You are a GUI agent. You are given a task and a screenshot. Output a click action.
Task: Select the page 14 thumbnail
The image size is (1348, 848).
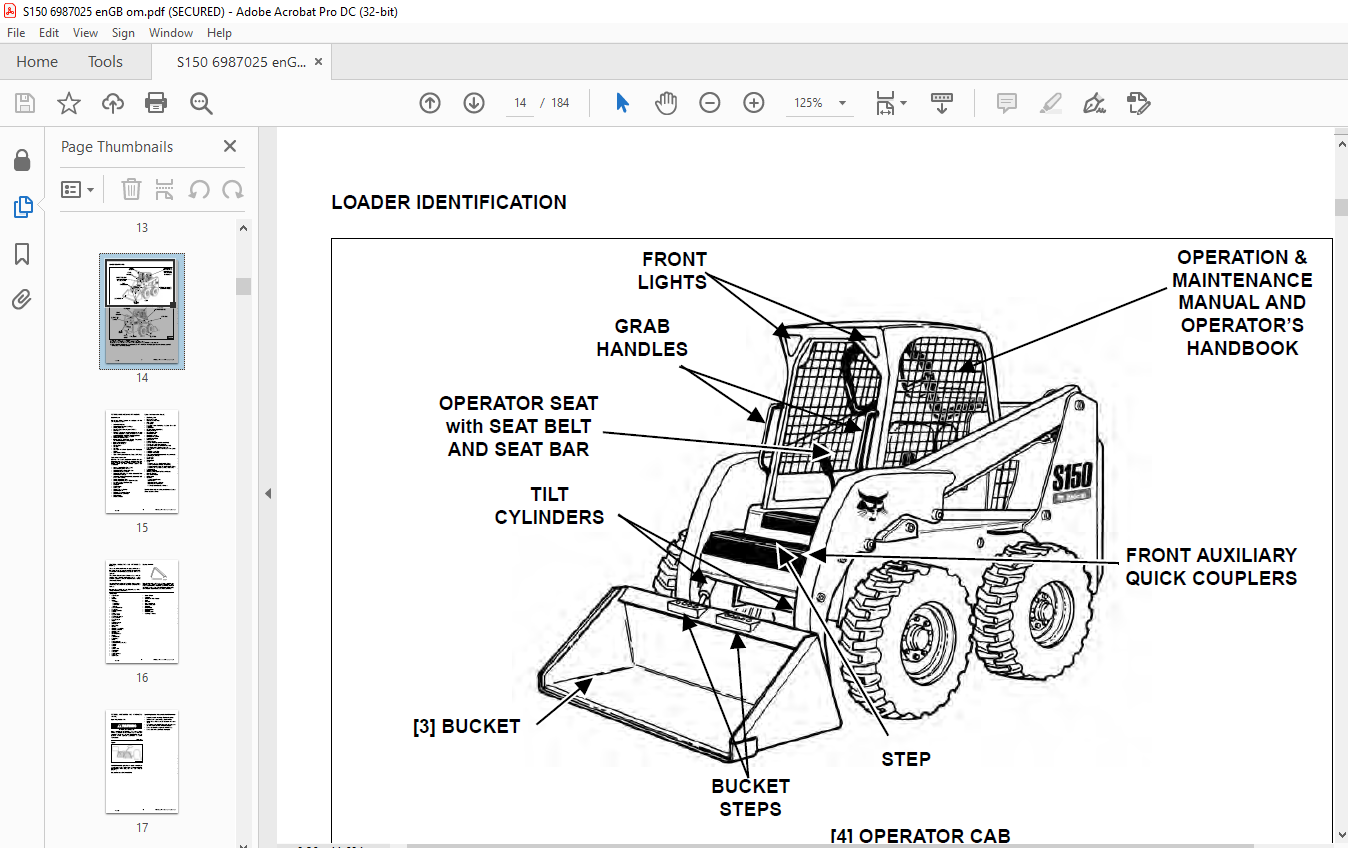[142, 312]
